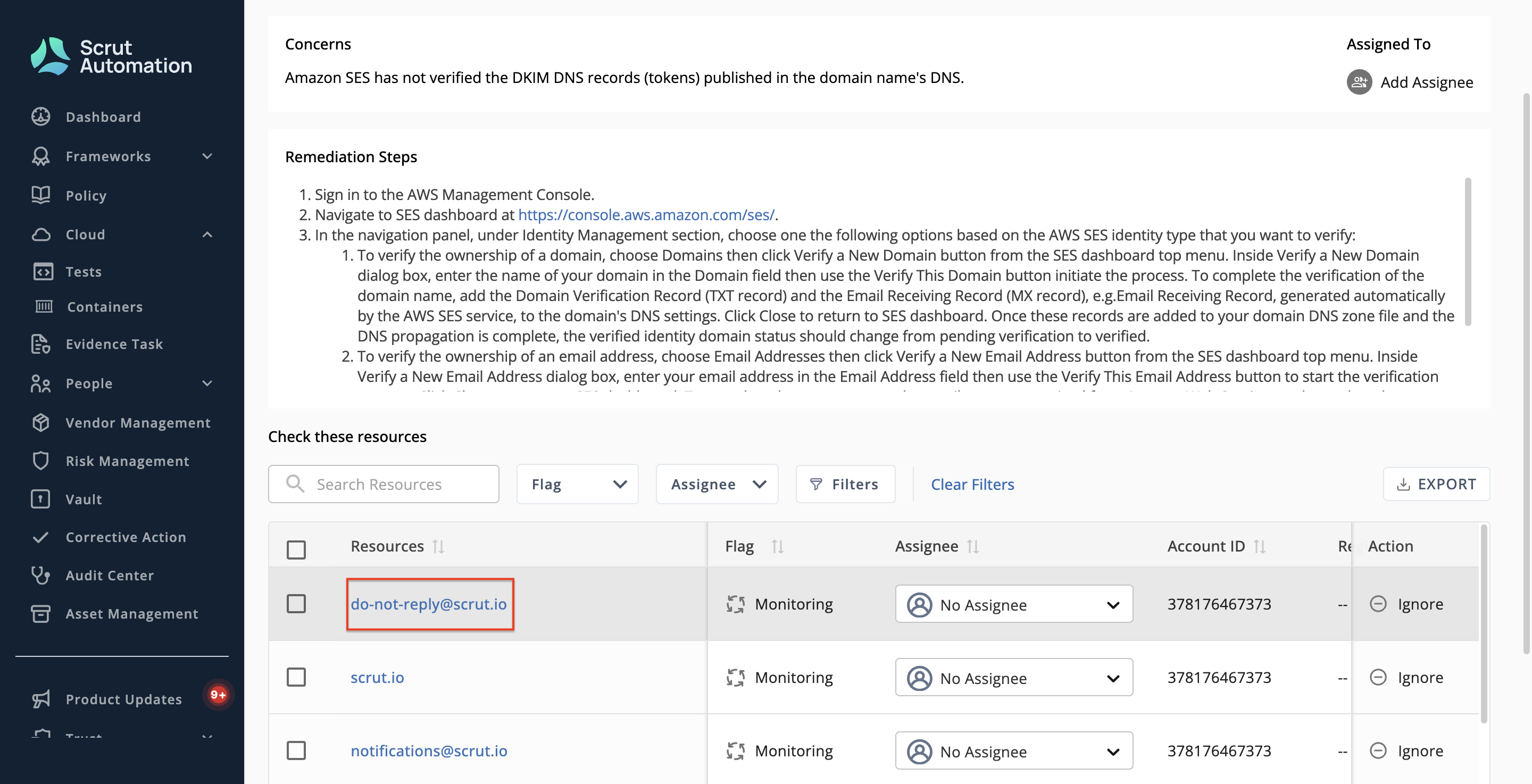Click the resources table vertical scrollbar
This screenshot has width=1532, height=784.
pos(1483,623)
